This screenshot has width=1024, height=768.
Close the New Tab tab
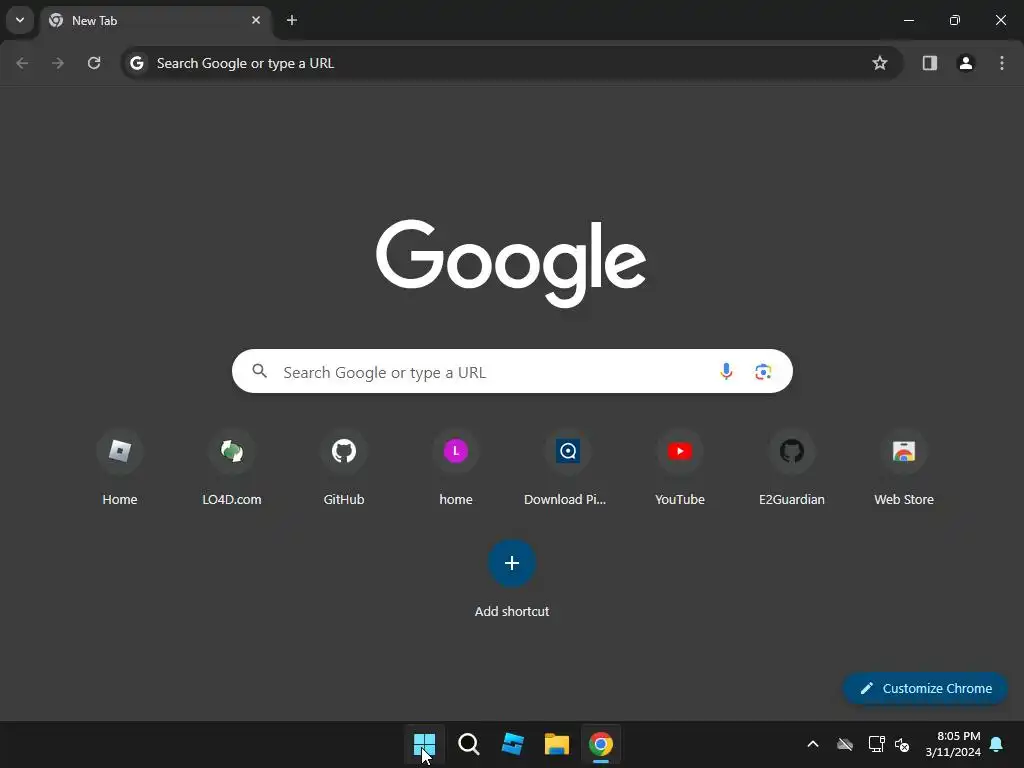coord(256,20)
